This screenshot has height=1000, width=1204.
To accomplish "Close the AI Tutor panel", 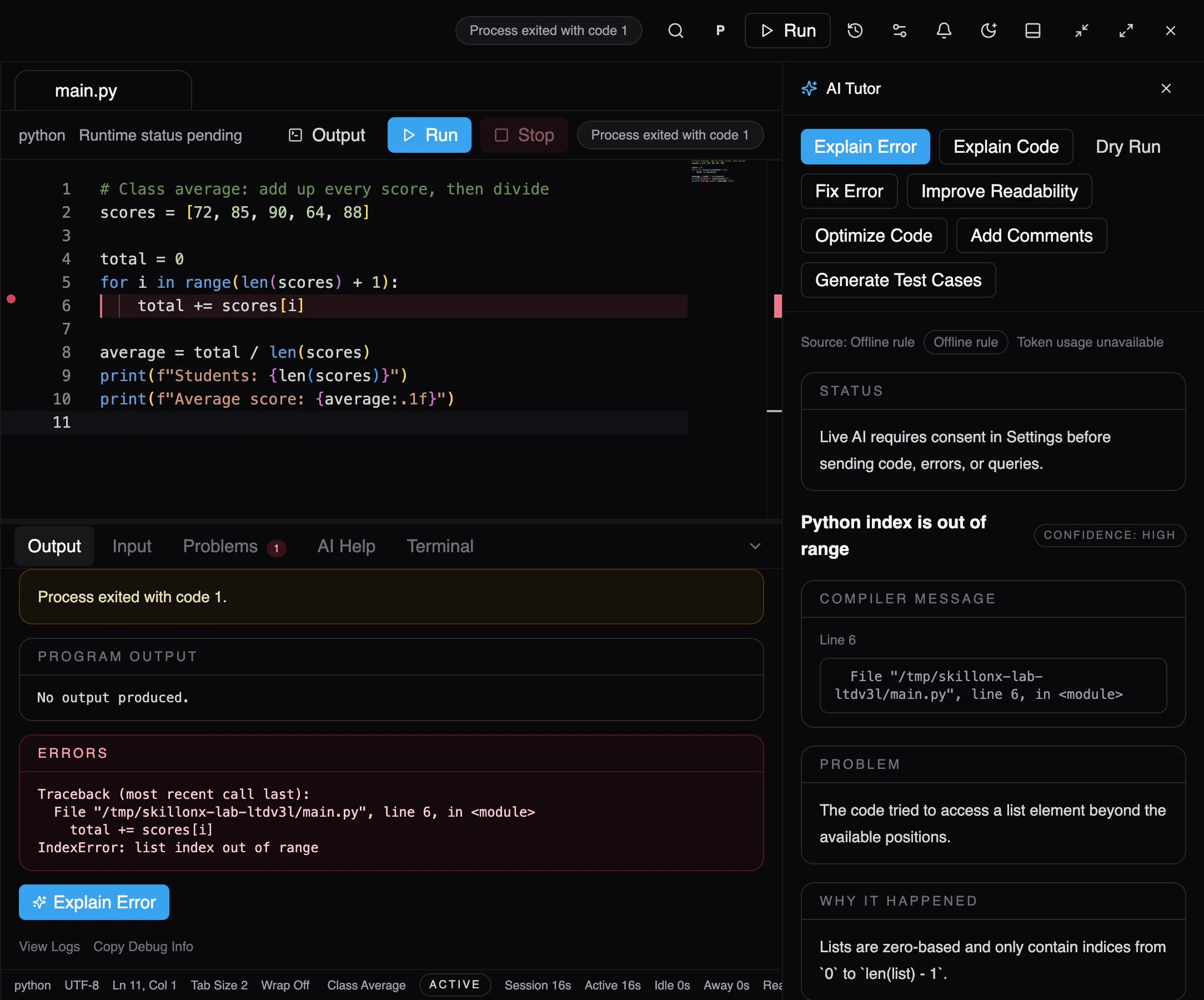I will point(1166,88).
